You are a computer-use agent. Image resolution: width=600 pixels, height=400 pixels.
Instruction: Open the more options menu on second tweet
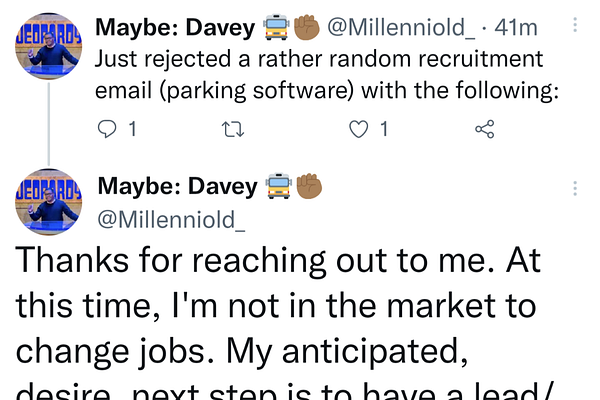(574, 188)
